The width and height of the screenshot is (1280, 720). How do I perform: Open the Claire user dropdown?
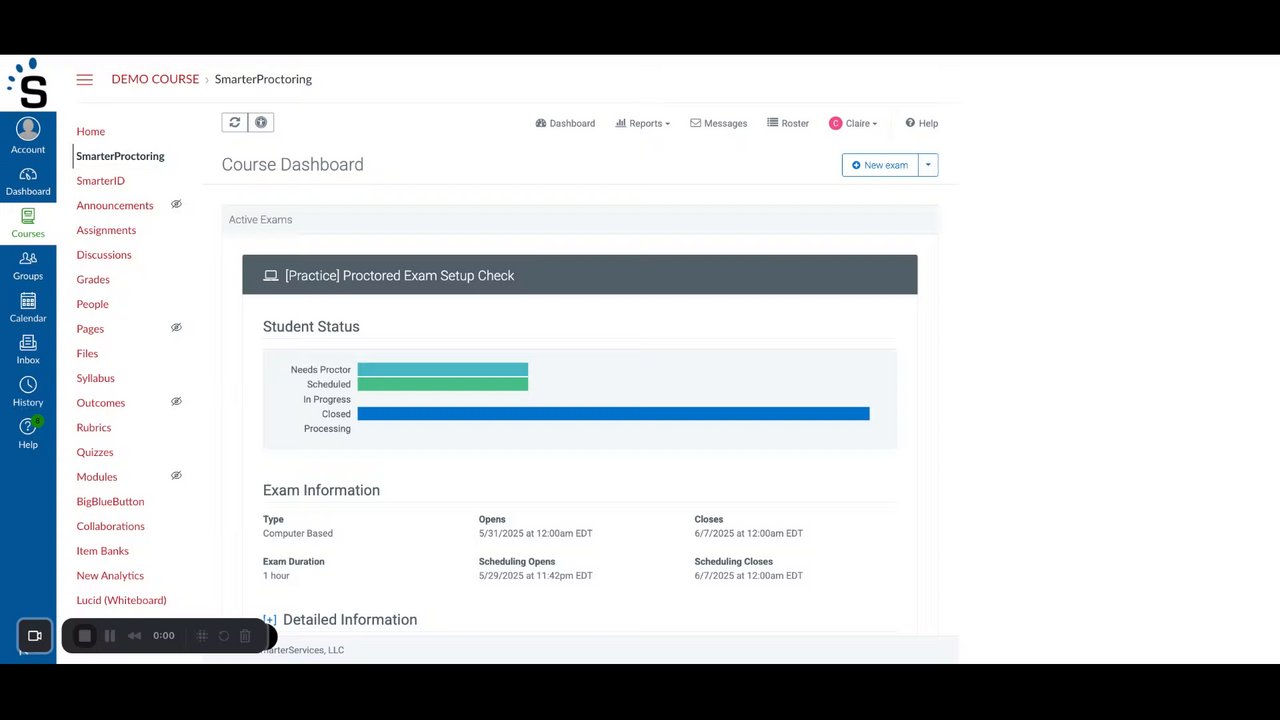coord(853,123)
